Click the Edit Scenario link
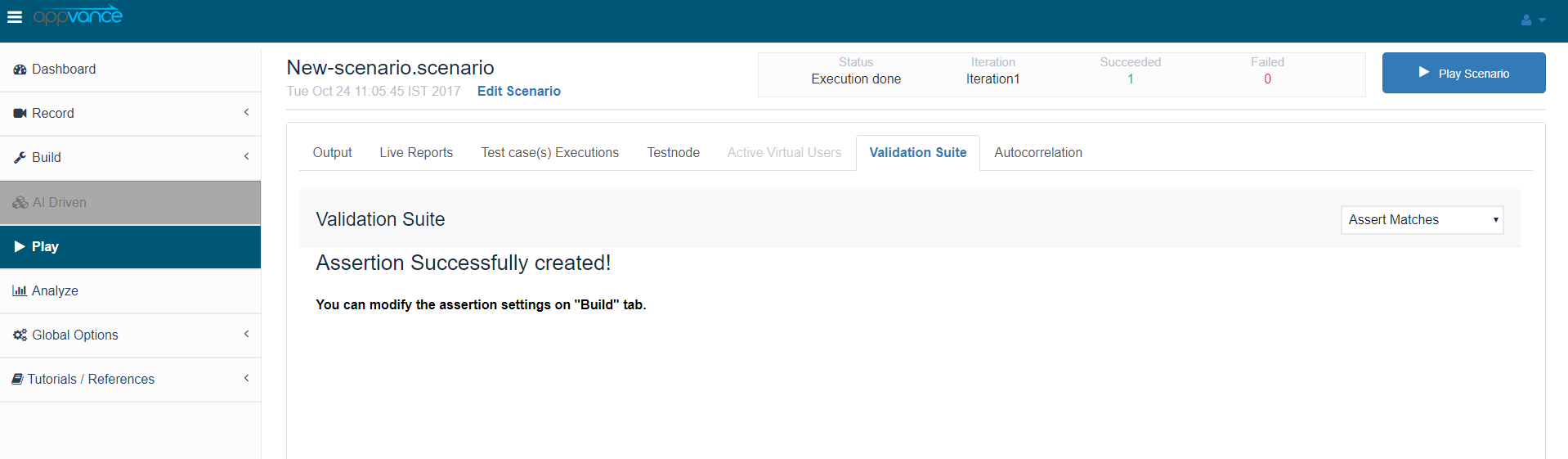 tap(518, 92)
